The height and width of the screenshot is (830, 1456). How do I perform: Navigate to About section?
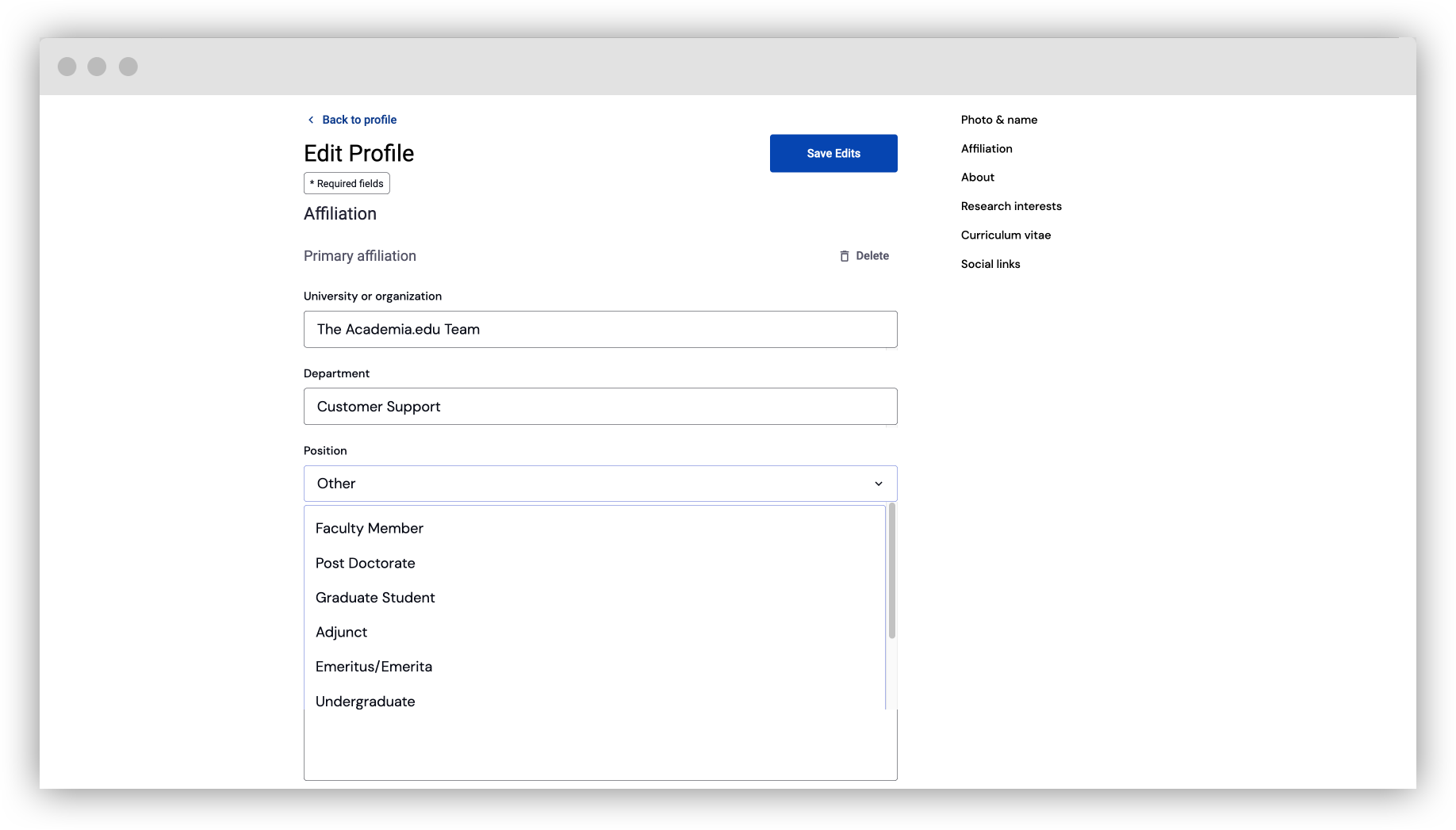[978, 178]
